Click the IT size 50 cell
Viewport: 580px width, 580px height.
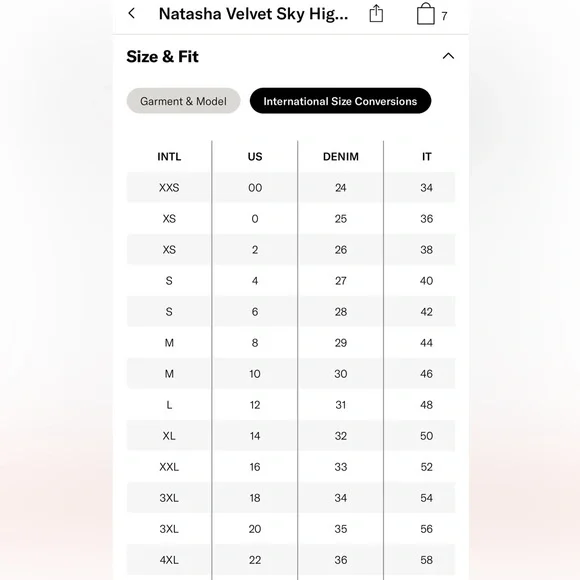click(x=426, y=436)
